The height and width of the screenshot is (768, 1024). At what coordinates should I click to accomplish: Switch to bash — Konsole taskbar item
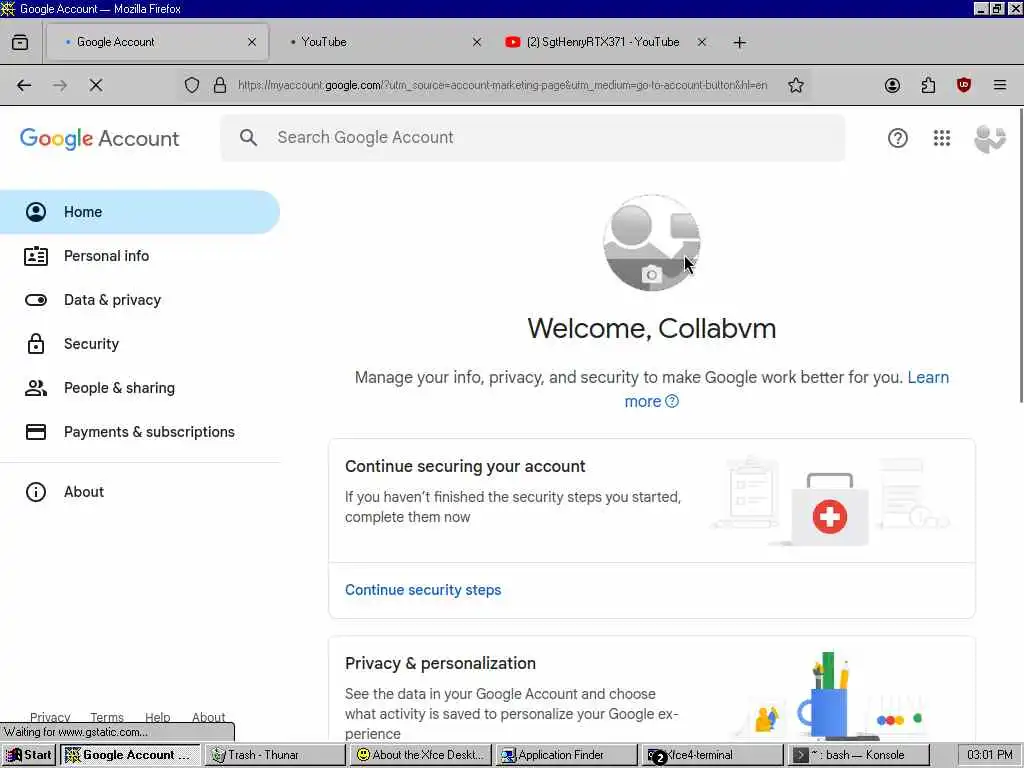[x=859, y=755]
